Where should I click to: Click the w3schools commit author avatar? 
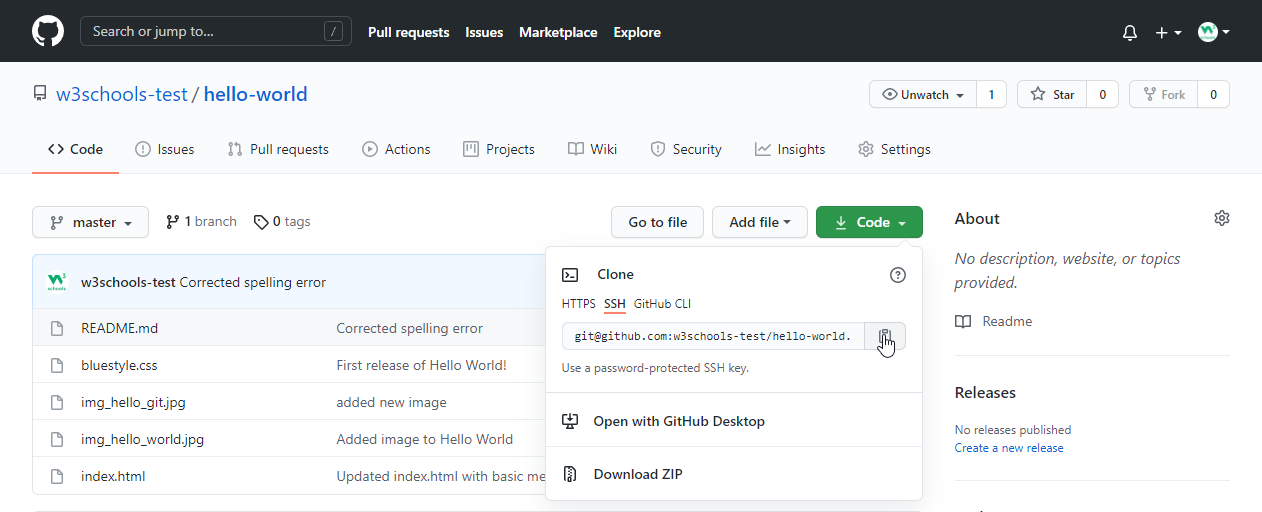point(57,282)
